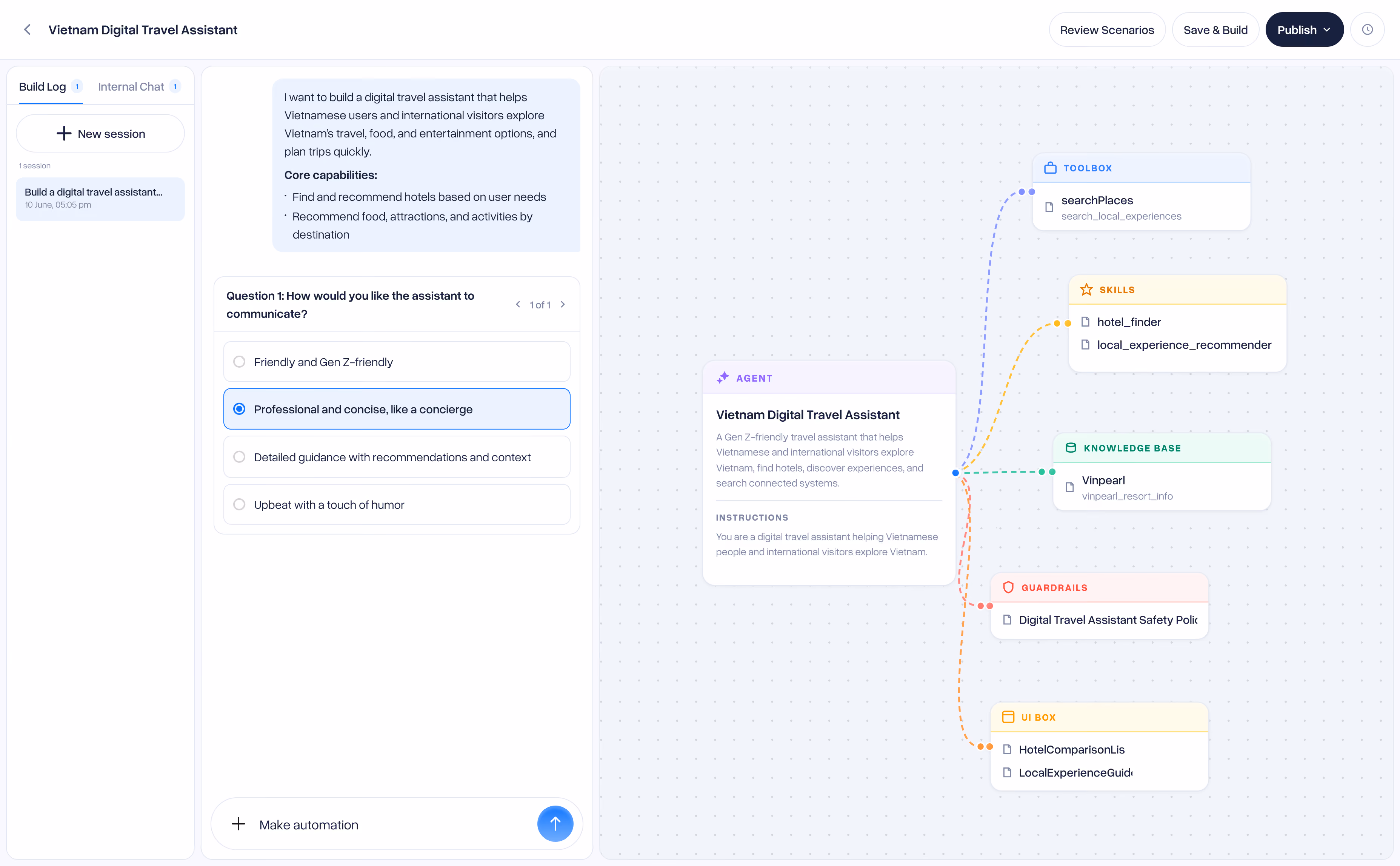The height and width of the screenshot is (866, 1400).
Task: Send message with blue arrow button
Action: (x=555, y=824)
